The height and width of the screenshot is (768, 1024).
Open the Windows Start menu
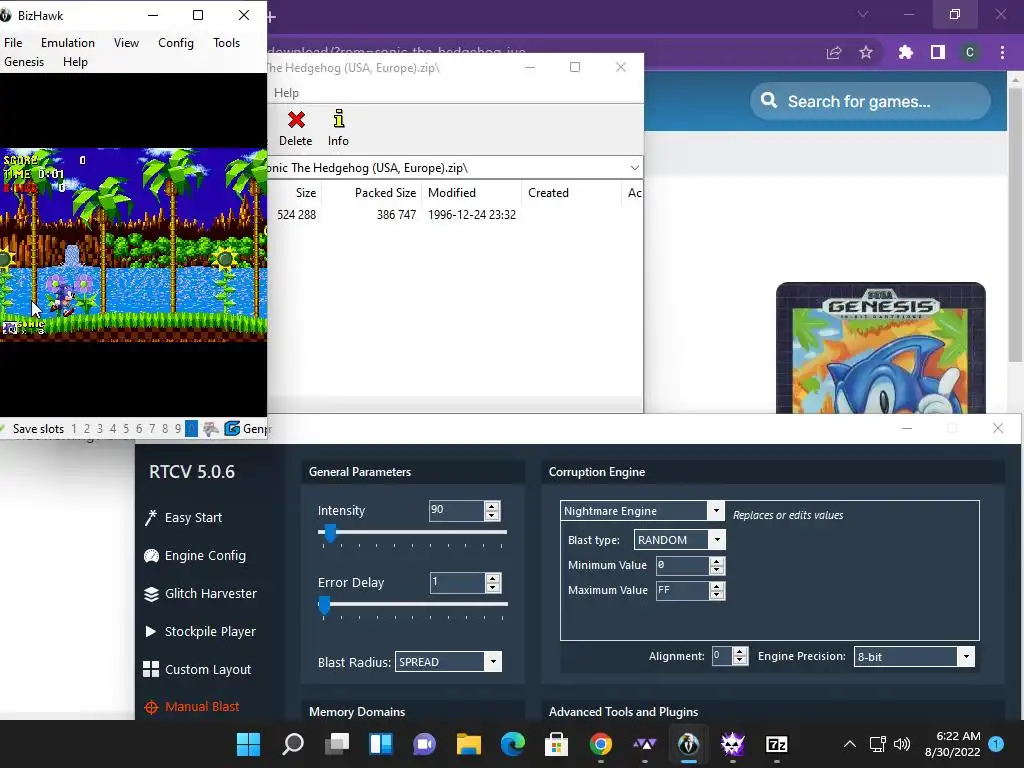(x=248, y=744)
